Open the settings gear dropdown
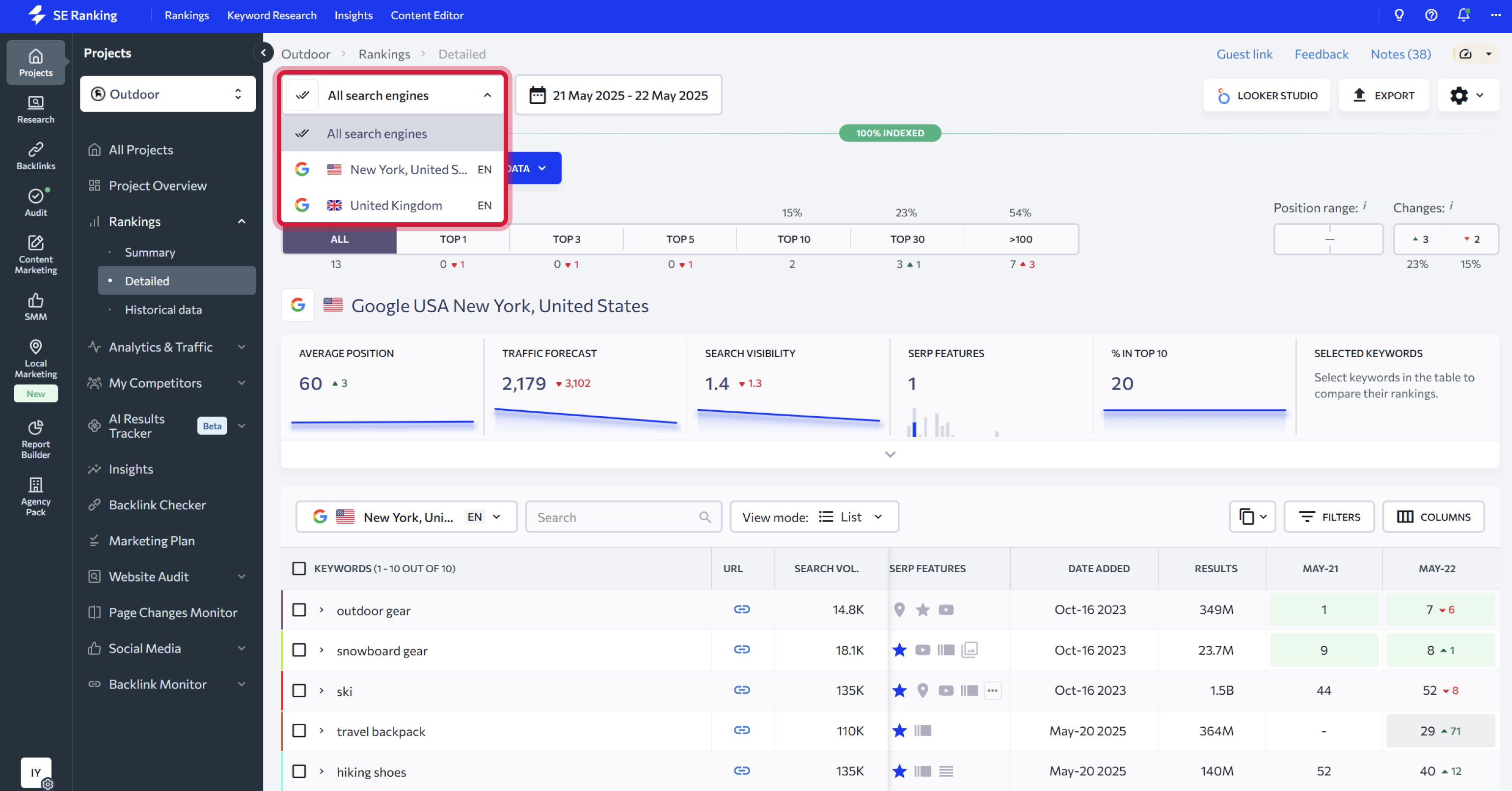Viewport: 1512px width, 791px height. (1467, 95)
